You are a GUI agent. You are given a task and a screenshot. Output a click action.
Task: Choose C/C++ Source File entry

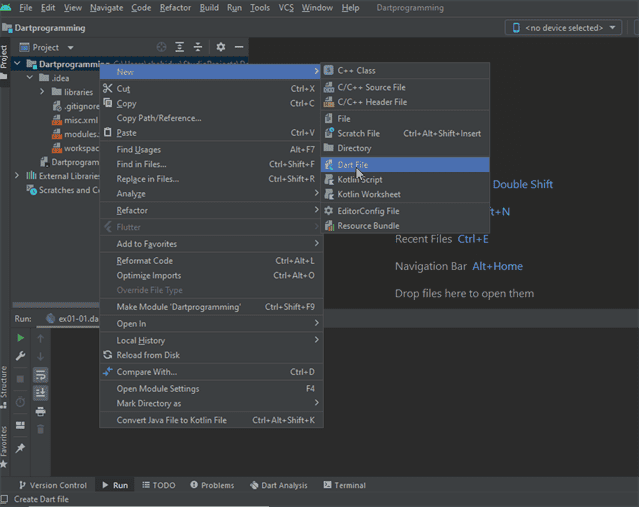(x=405, y=87)
